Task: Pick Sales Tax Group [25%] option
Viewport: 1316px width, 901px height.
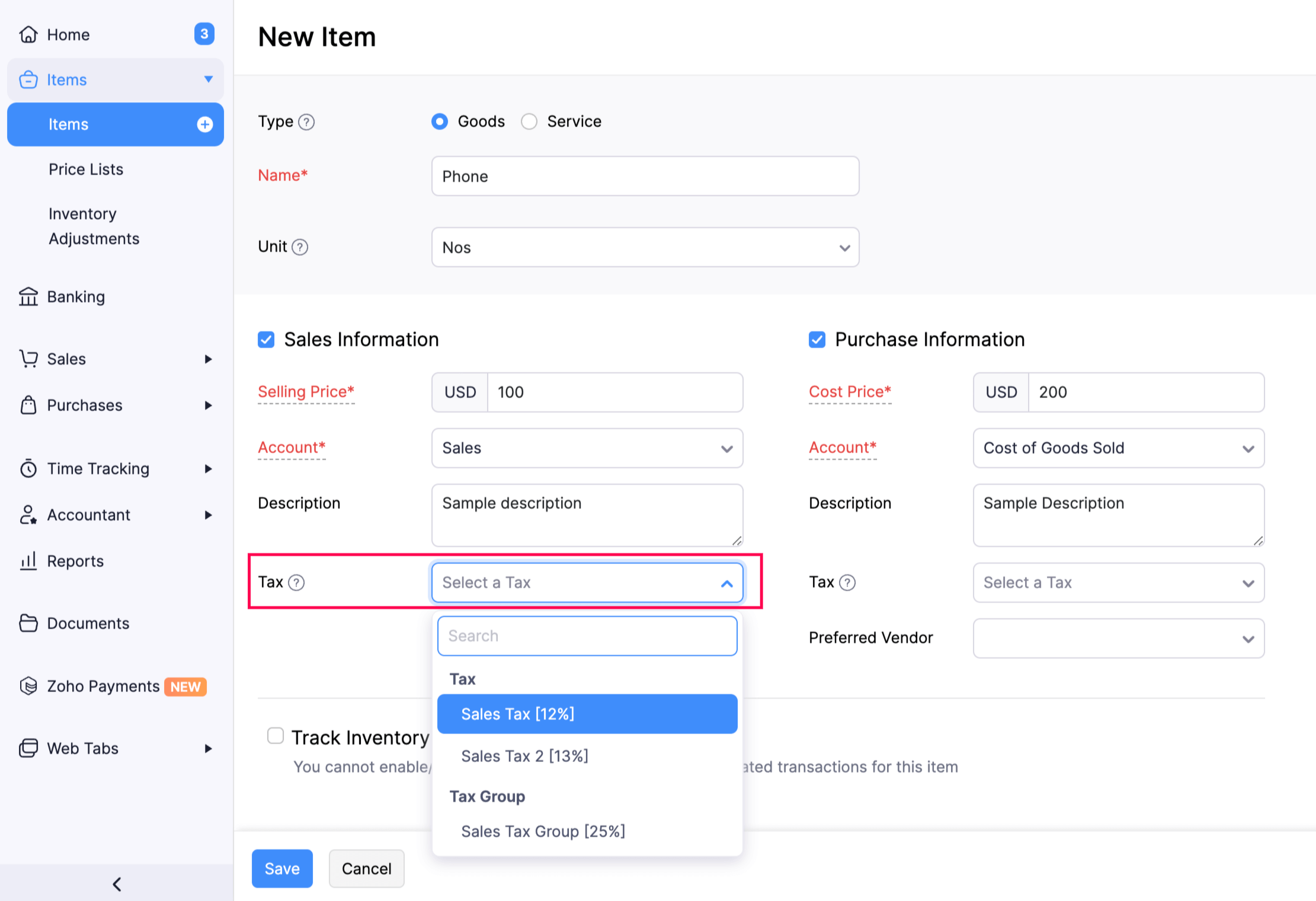Action: point(543,831)
